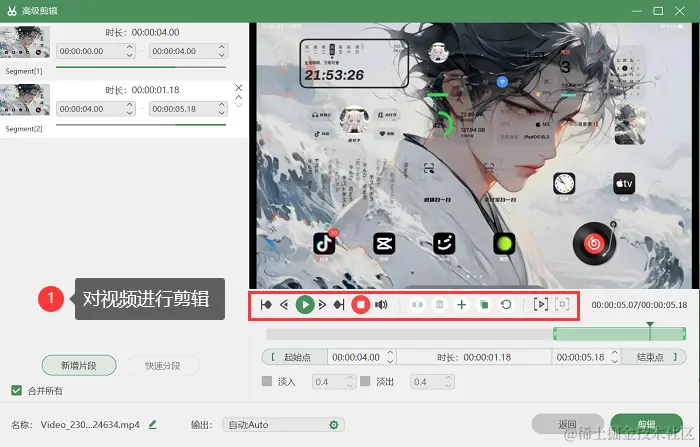The image size is (700, 447).
Task: Increase the 起始点 time 00:00:04.00
Action: tap(390, 353)
